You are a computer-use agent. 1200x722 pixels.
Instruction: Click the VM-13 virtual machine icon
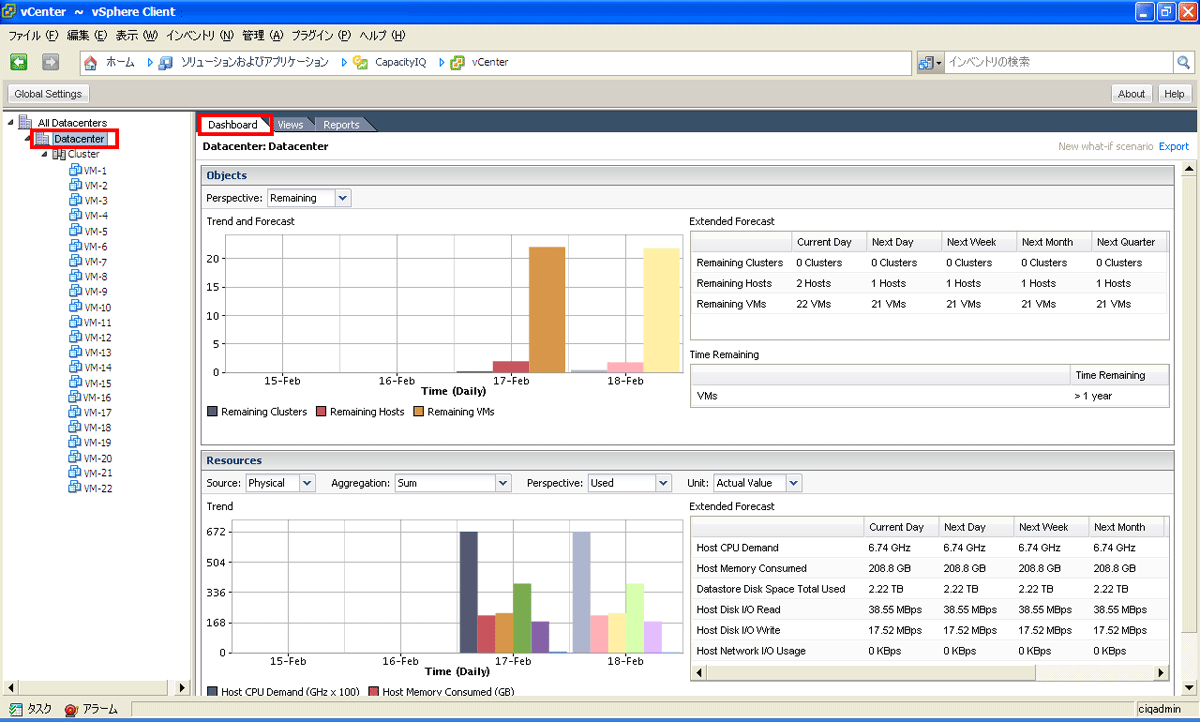(x=75, y=352)
